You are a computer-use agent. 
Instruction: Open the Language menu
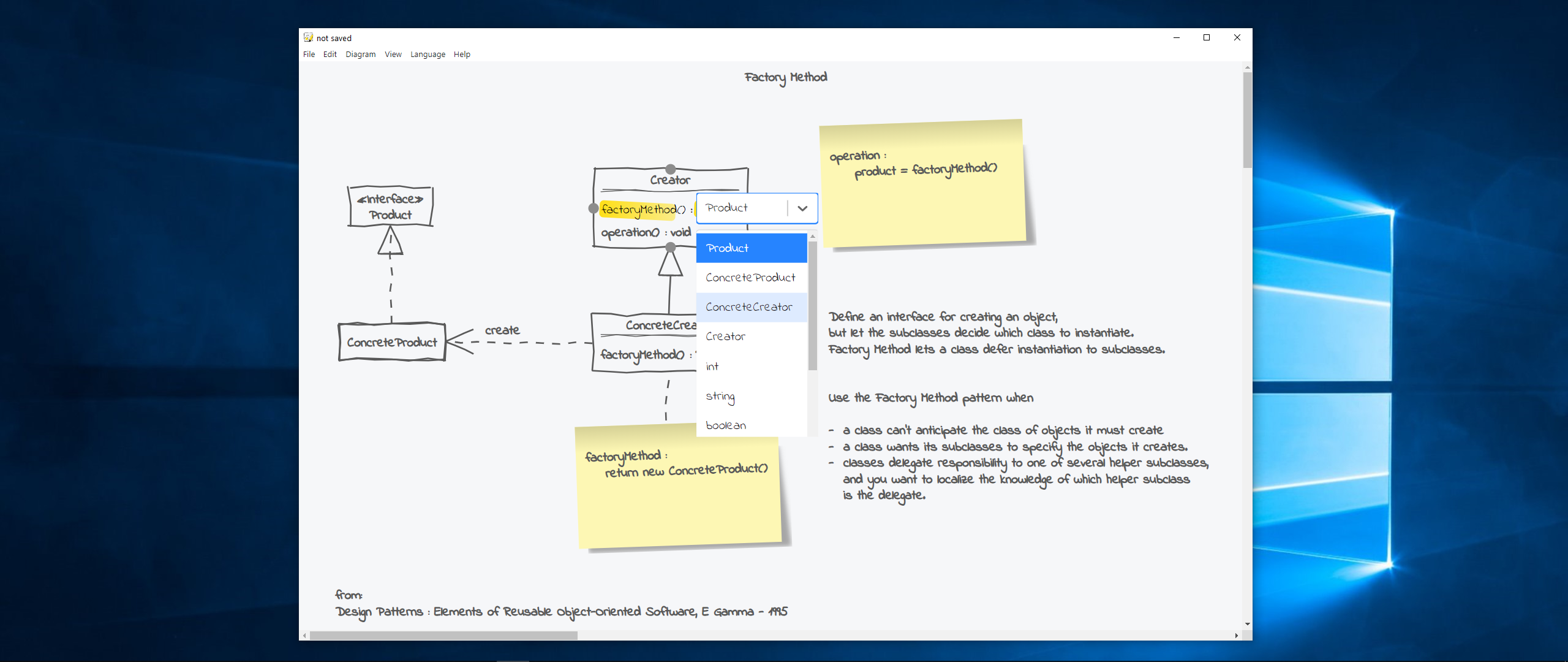pos(428,55)
